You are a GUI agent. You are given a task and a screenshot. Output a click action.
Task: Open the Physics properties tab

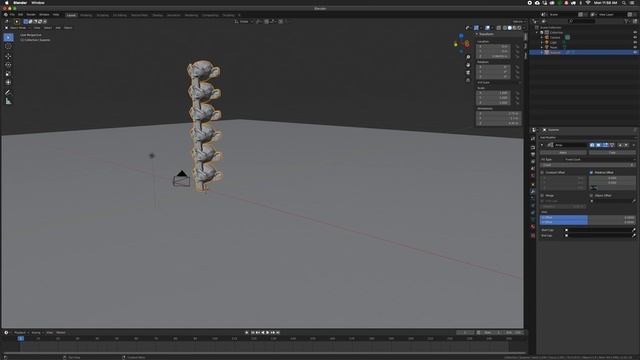point(533,205)
